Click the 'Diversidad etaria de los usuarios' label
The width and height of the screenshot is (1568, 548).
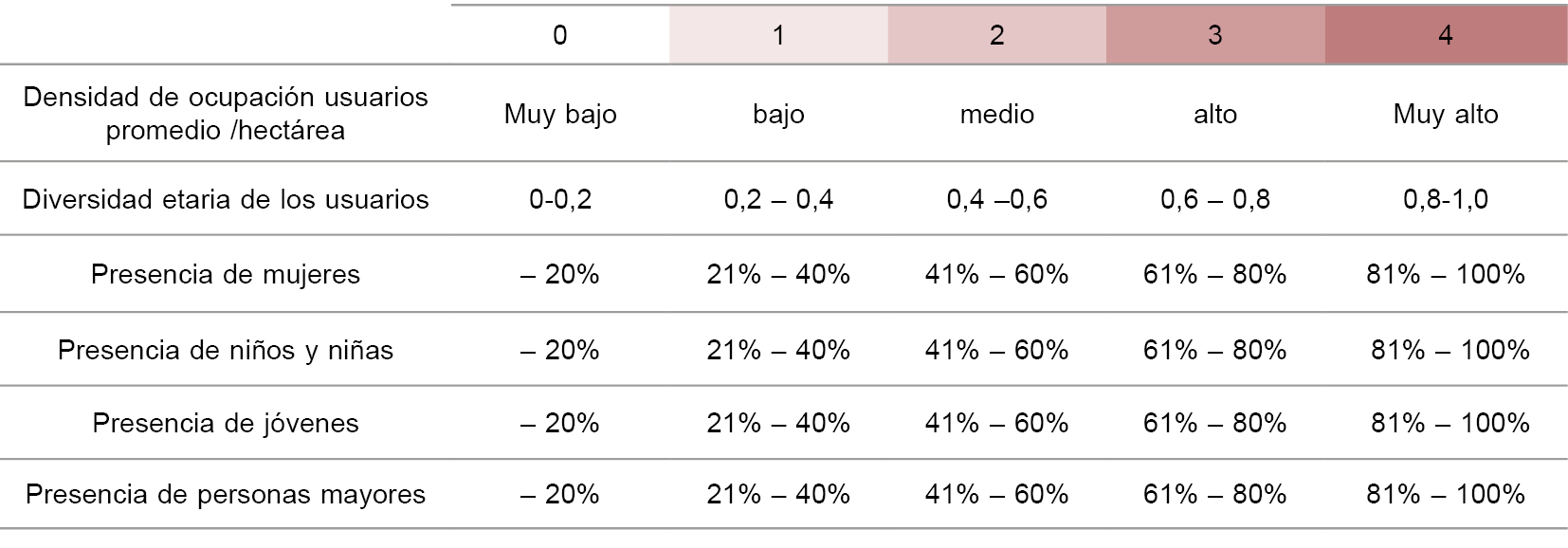pos(226,199)
